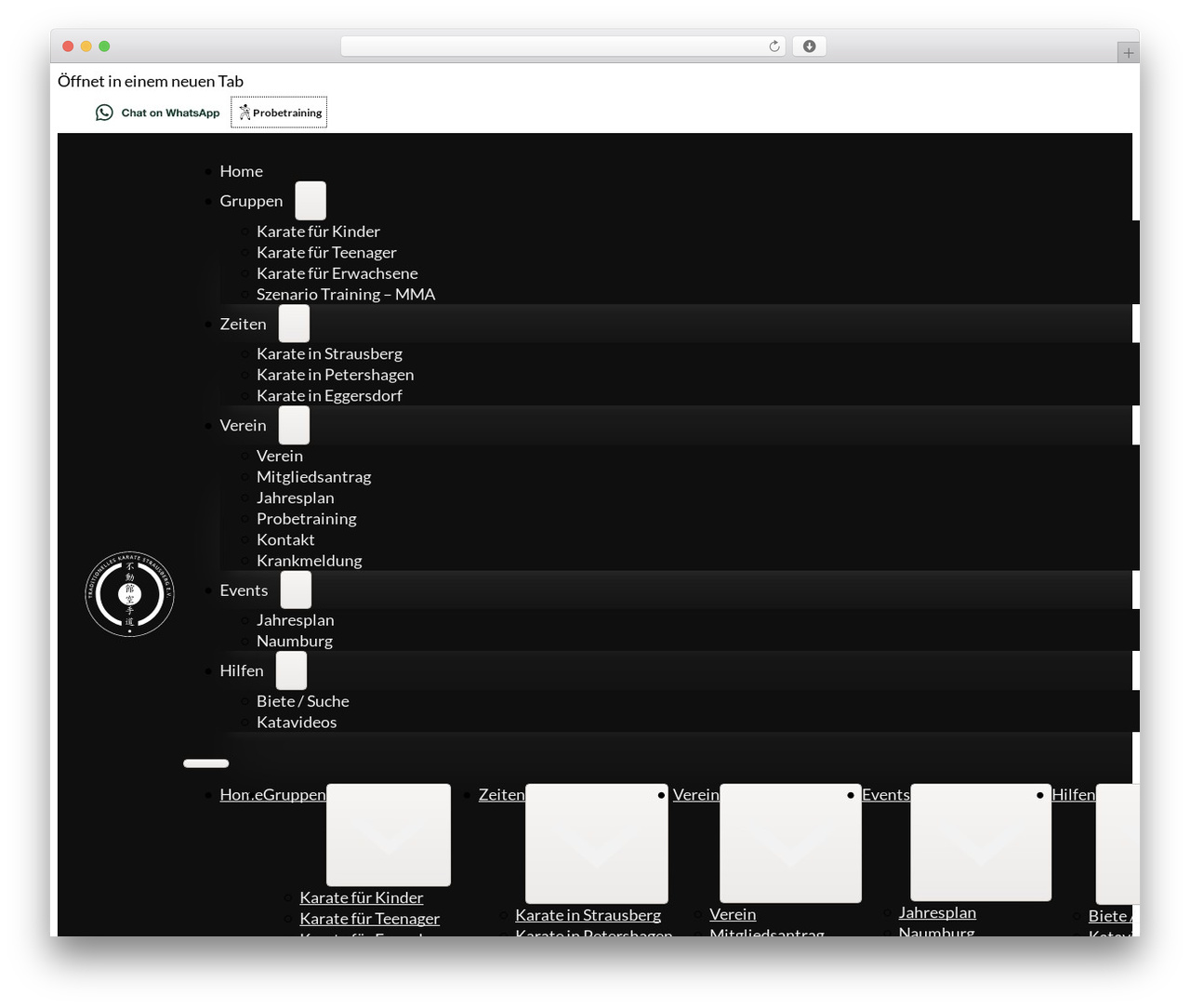This screenshot has height=1008, width=1190.
Task: Expand the Hilfen submenu toggle button
Action: tap(291, 670)
